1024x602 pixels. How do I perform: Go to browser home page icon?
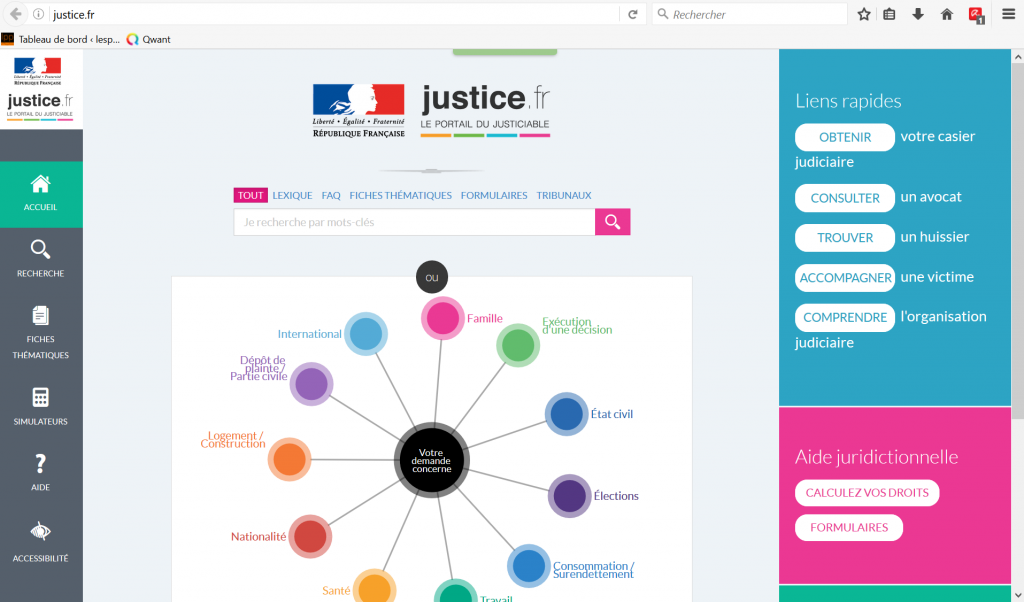click(946, 14)
